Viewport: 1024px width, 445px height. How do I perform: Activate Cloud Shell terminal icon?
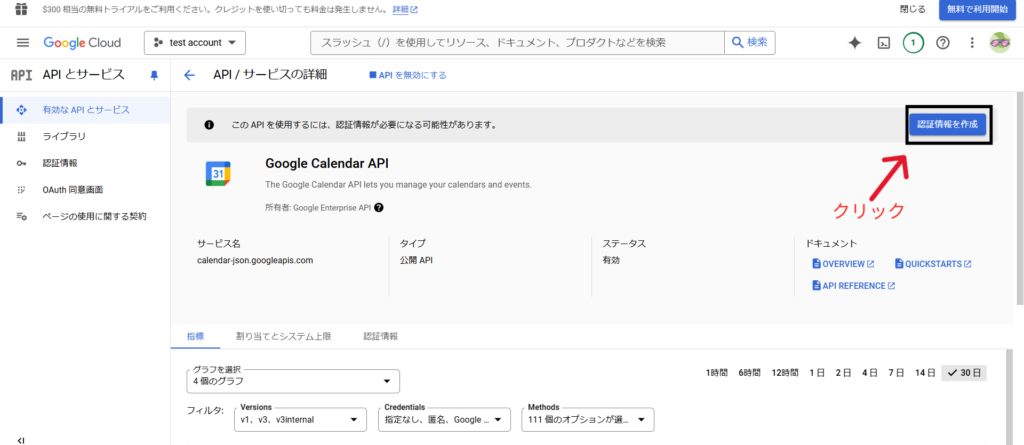pos(883,43)
